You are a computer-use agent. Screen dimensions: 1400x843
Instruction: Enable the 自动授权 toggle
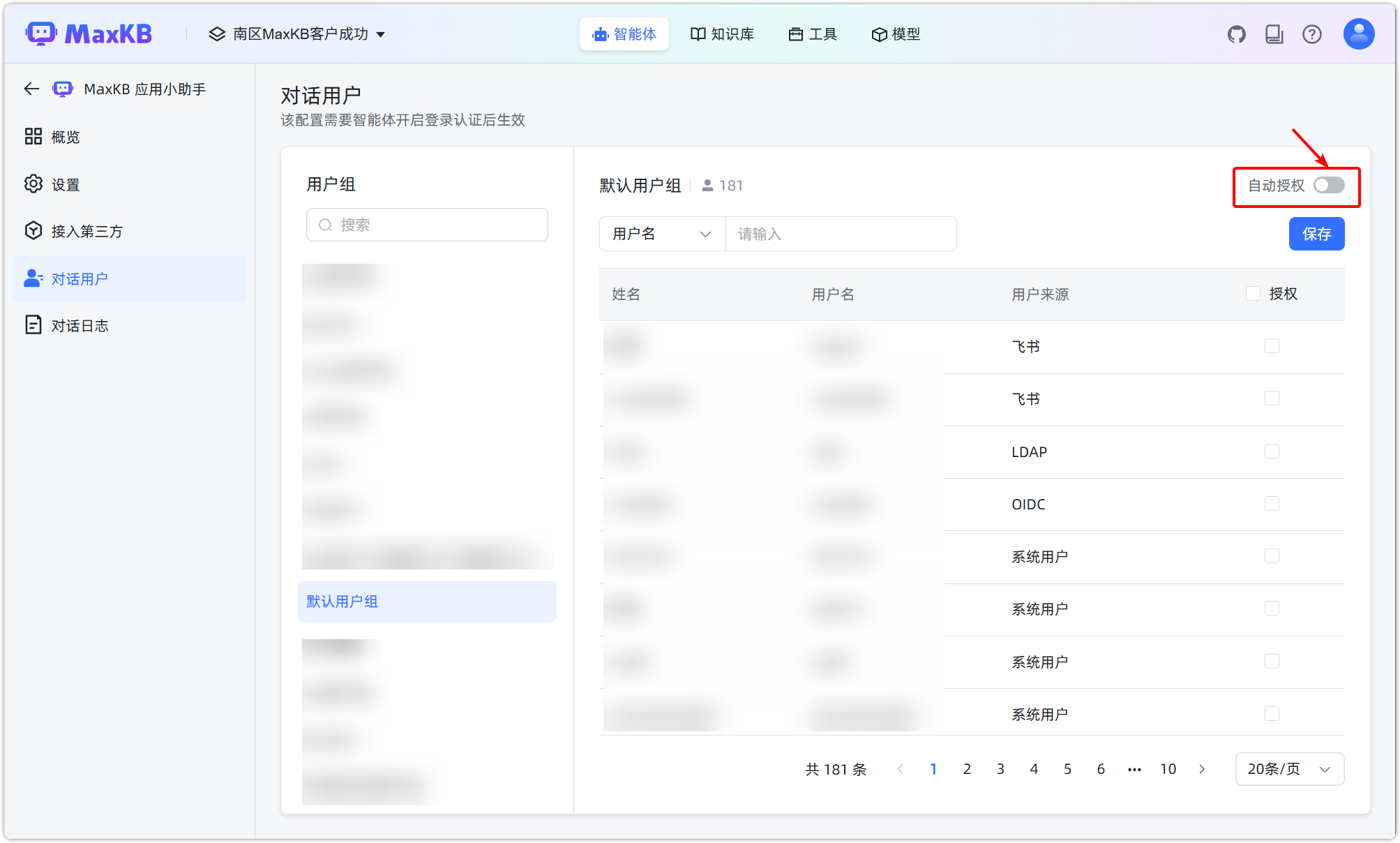(1329, 185)
